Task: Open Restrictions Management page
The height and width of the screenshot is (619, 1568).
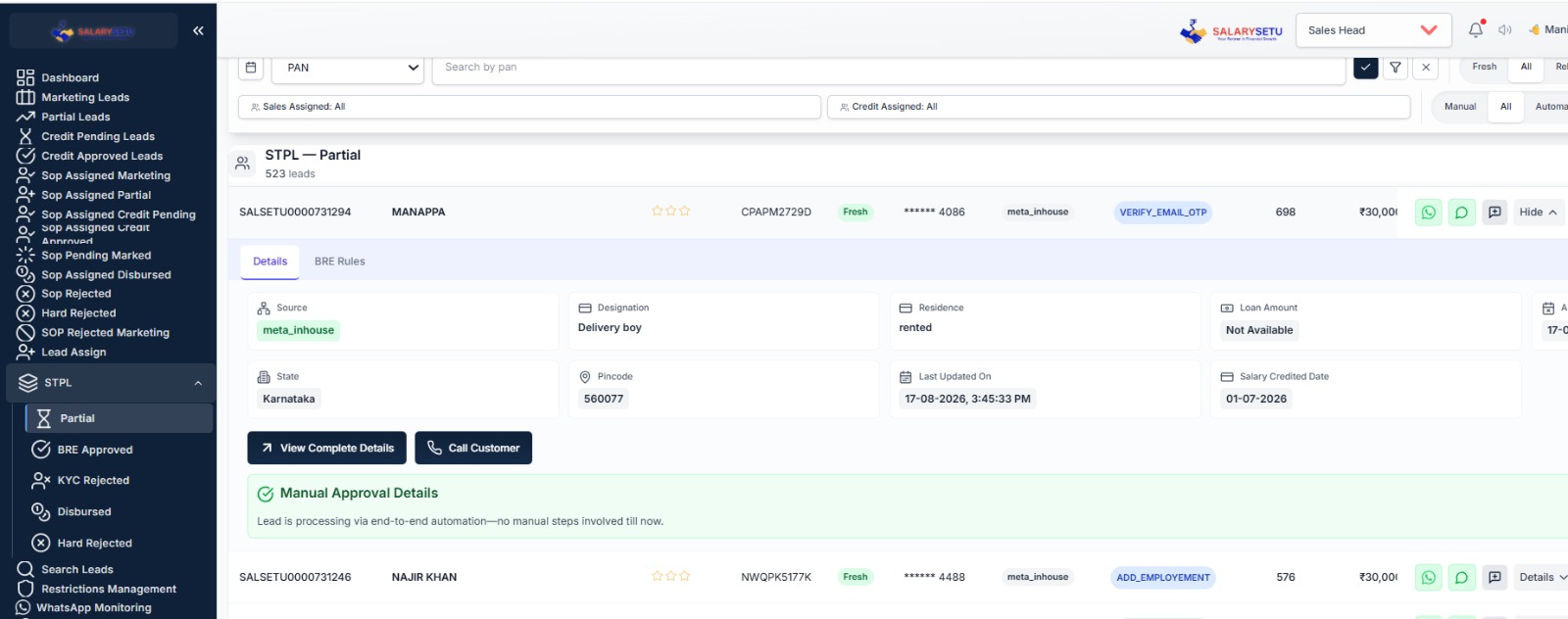Action: (x=109, y=589)
